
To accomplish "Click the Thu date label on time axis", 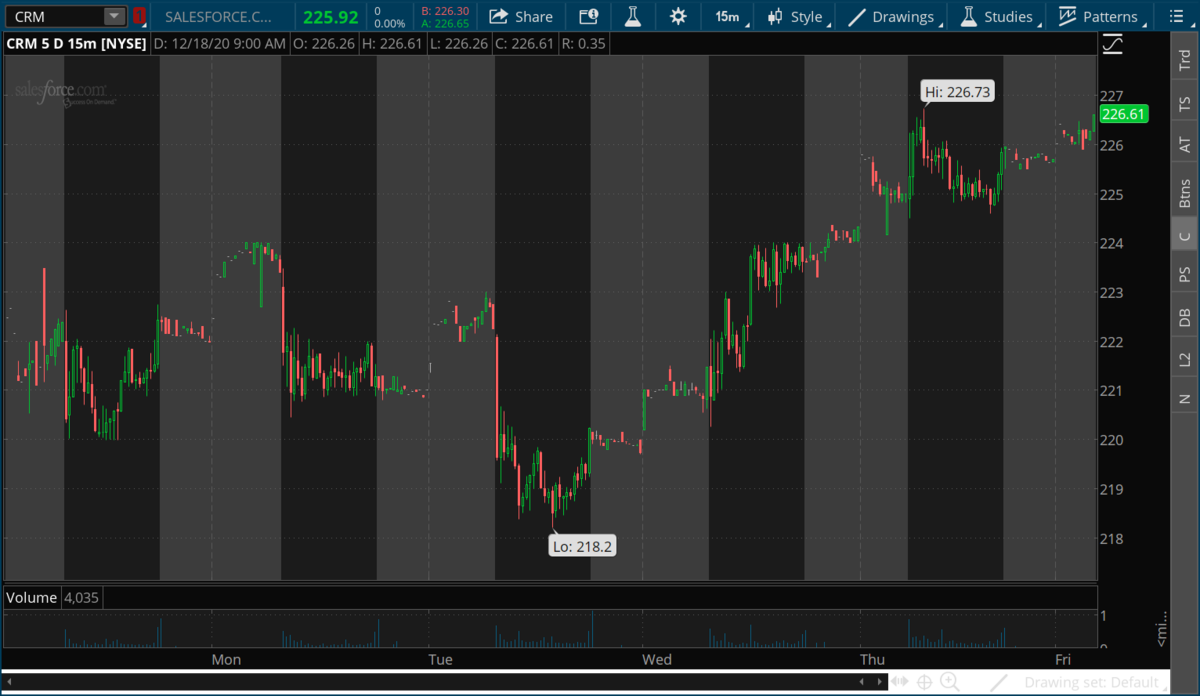I will coord(872,659).
